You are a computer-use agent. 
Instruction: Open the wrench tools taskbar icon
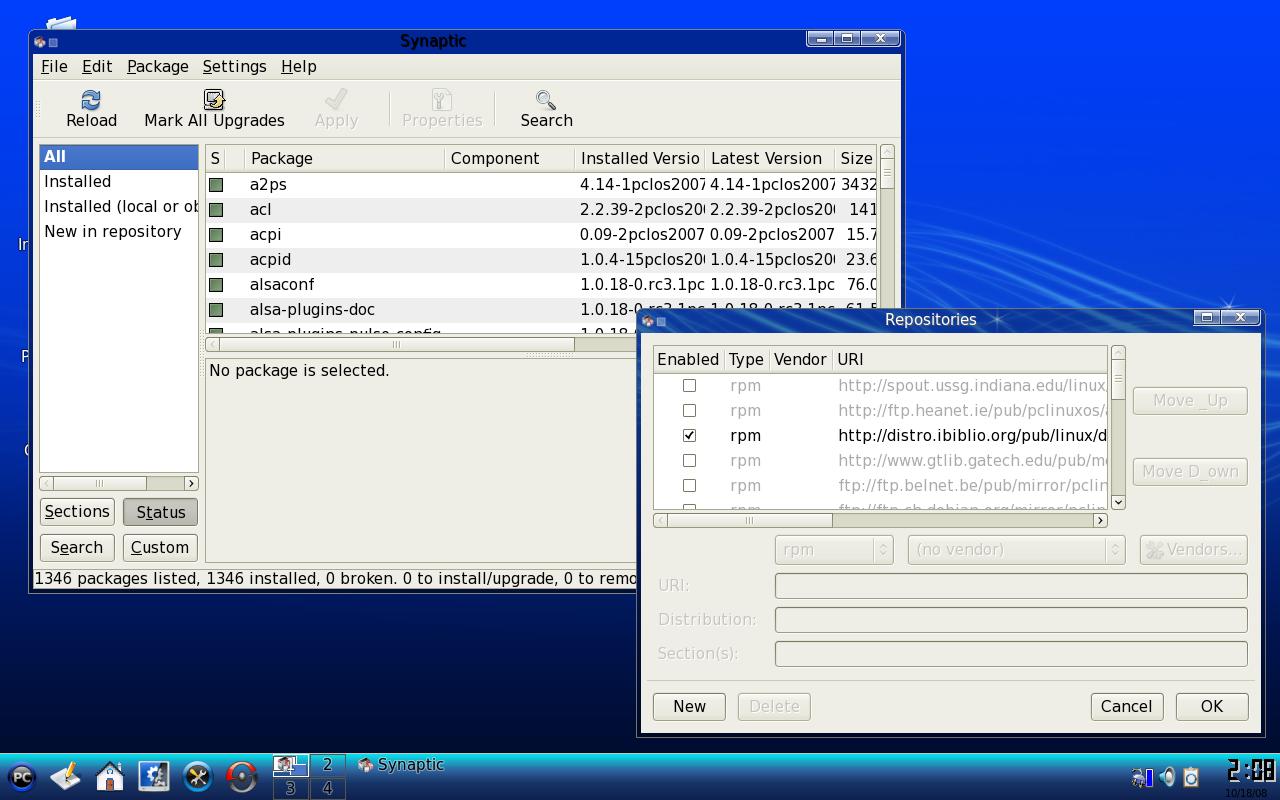tap(198, 777)
